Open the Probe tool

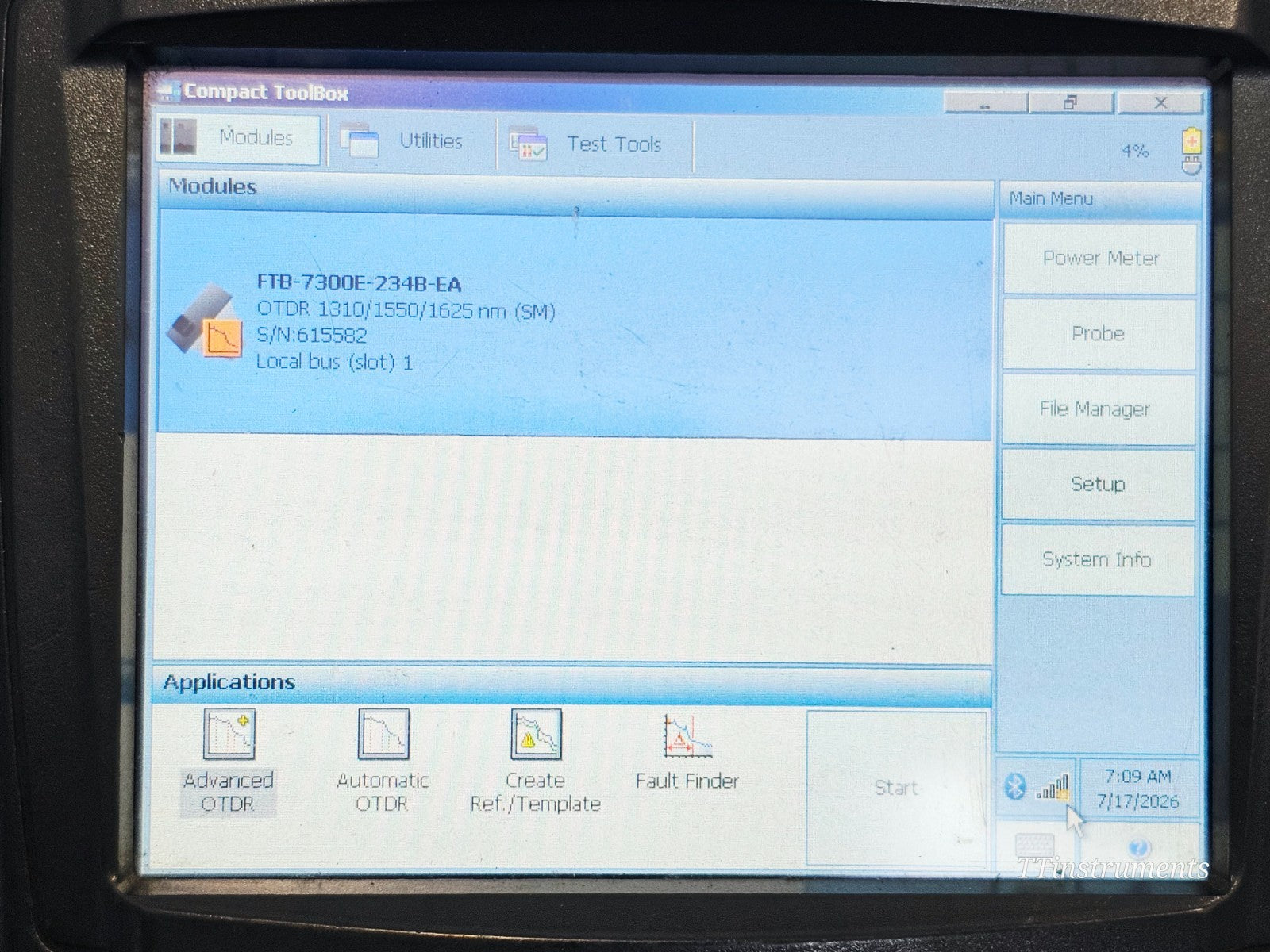[x=1099, y=334]
